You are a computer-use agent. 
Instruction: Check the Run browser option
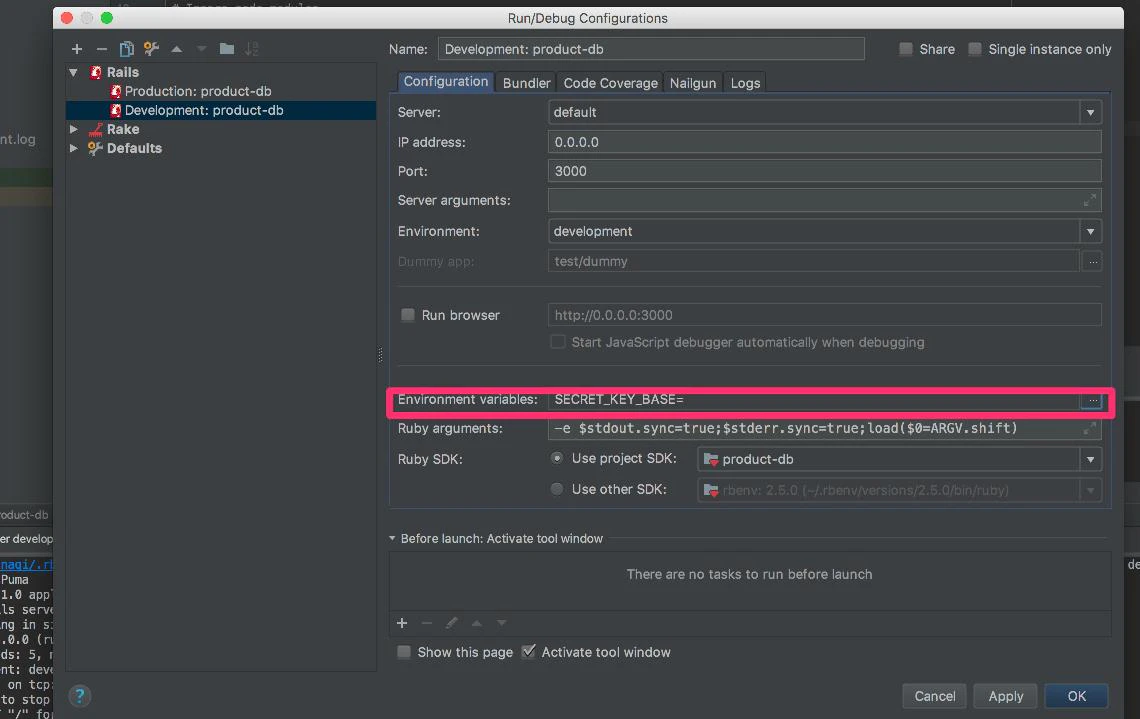pos(408,315)
